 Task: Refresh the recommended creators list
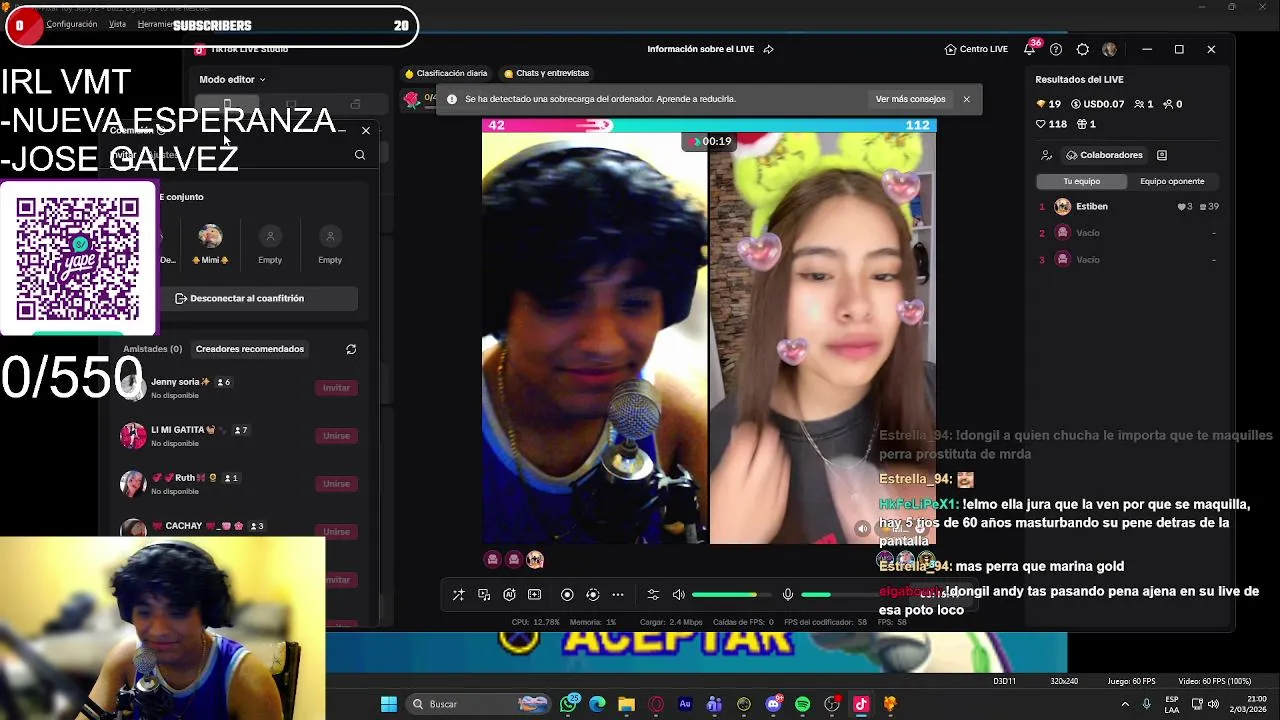[351, 349]
